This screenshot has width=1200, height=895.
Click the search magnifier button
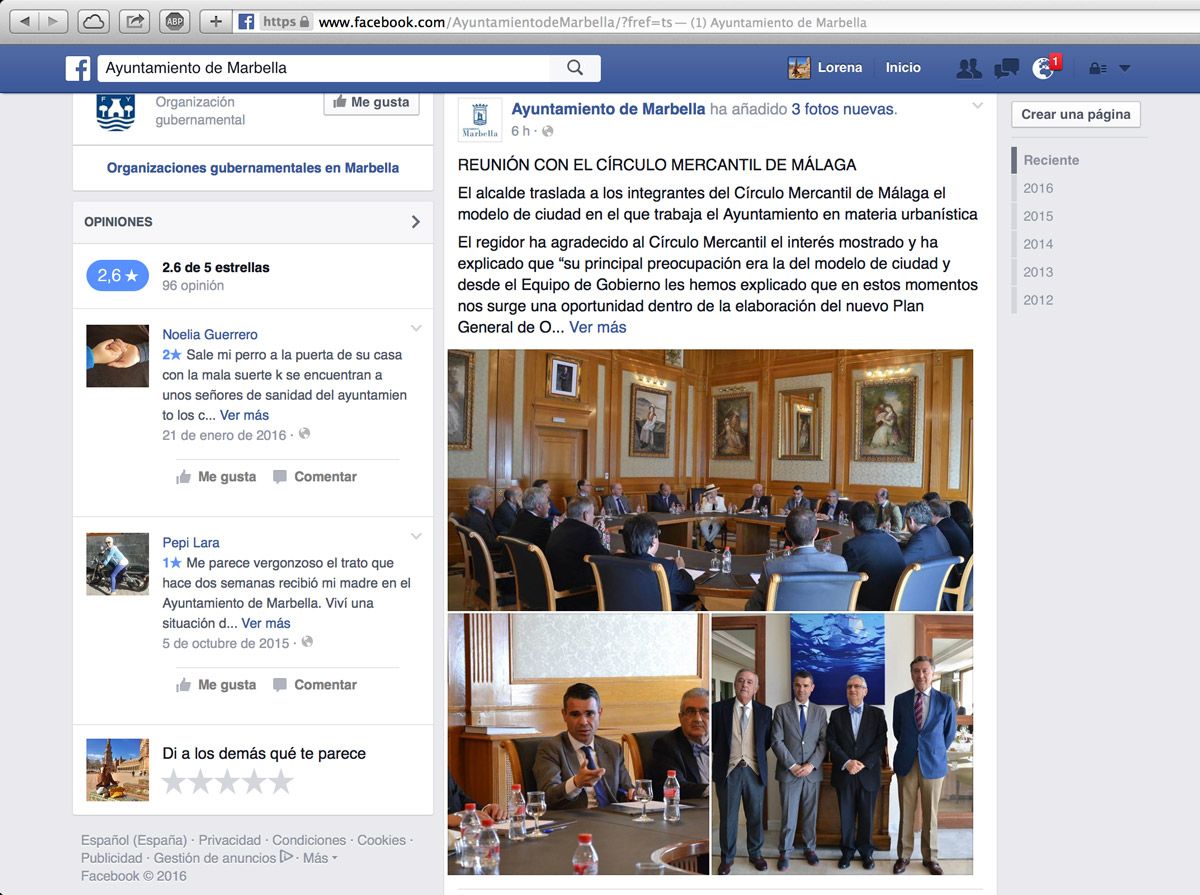(575, 68)
